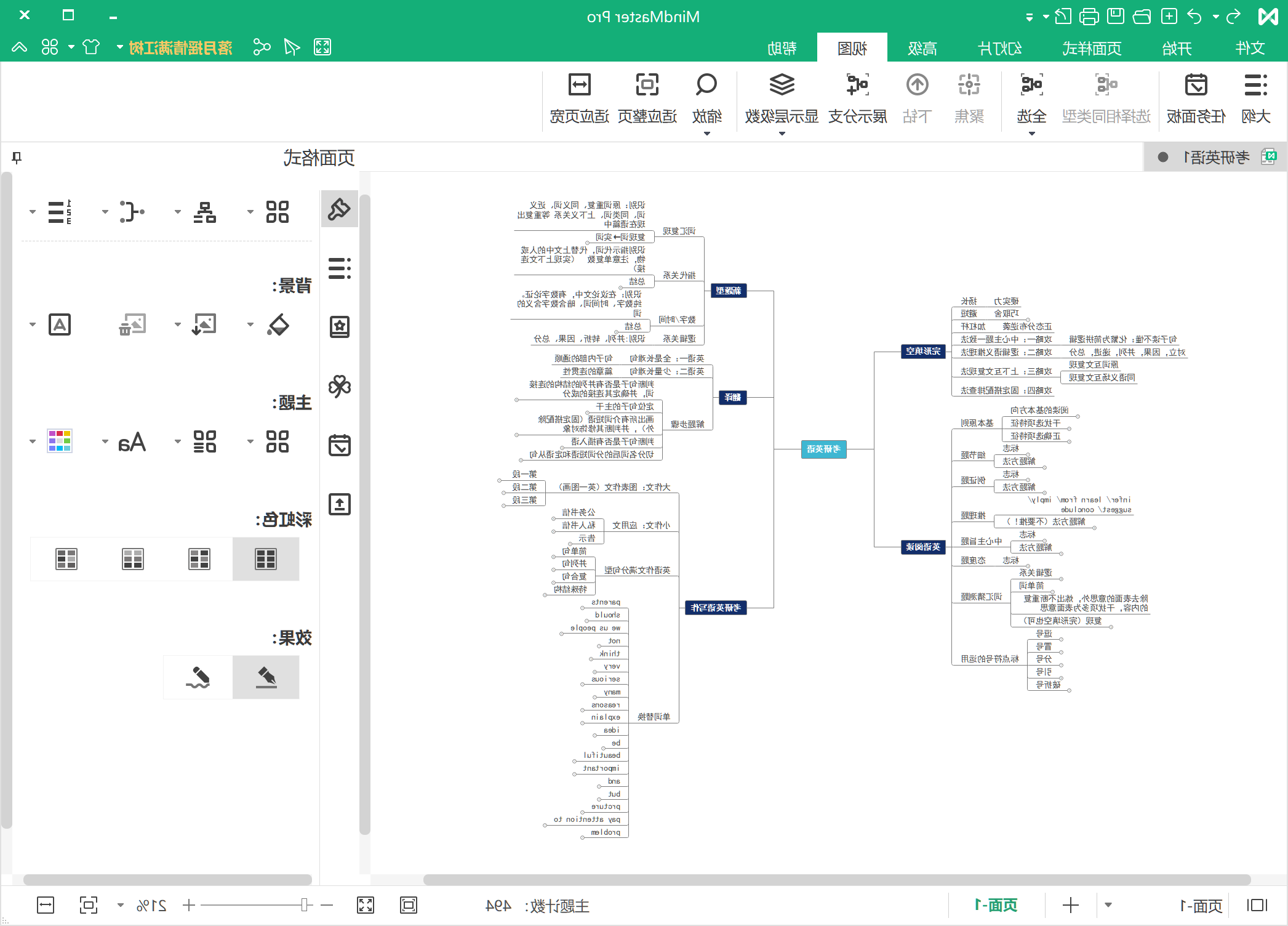Select the highlighted rainbow color option
The width and height of the screenshot is (1288, 926).
tap(266, 559)
